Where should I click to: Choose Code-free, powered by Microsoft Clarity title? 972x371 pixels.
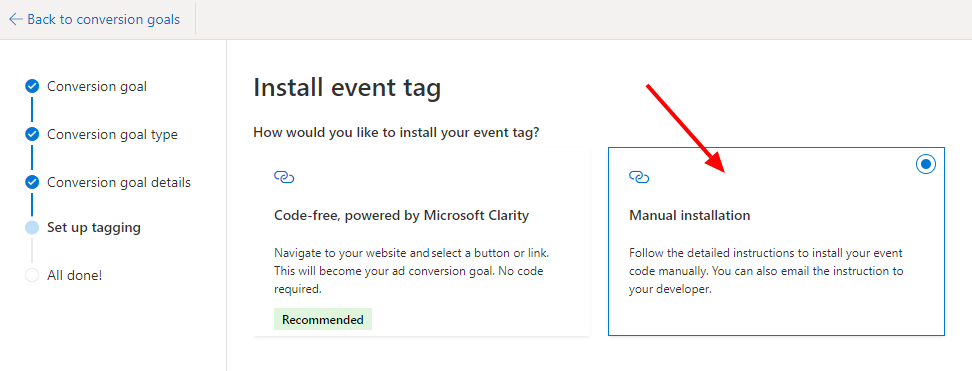coord(402,215)
